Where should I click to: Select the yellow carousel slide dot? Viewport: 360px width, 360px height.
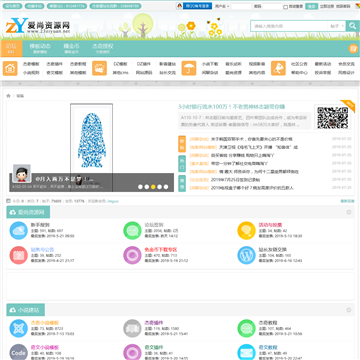(153, 187)
